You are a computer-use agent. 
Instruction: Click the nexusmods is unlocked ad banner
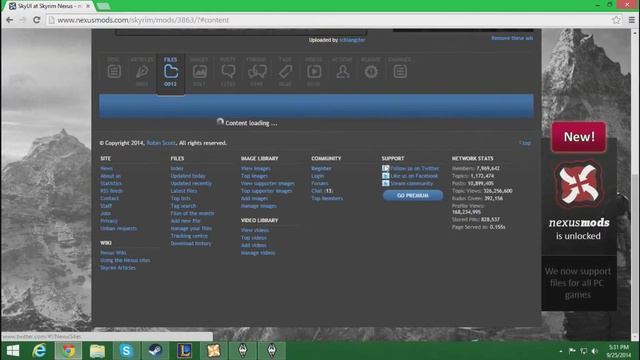pyautogui.click(x=579, y=216)
